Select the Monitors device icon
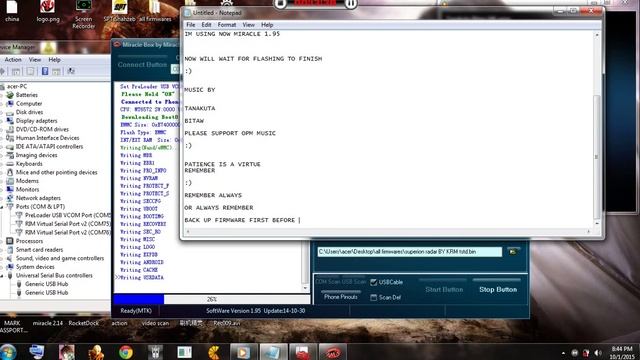This screenshot has height=360, width=640. pyautogui.click(x=10, y=189)
